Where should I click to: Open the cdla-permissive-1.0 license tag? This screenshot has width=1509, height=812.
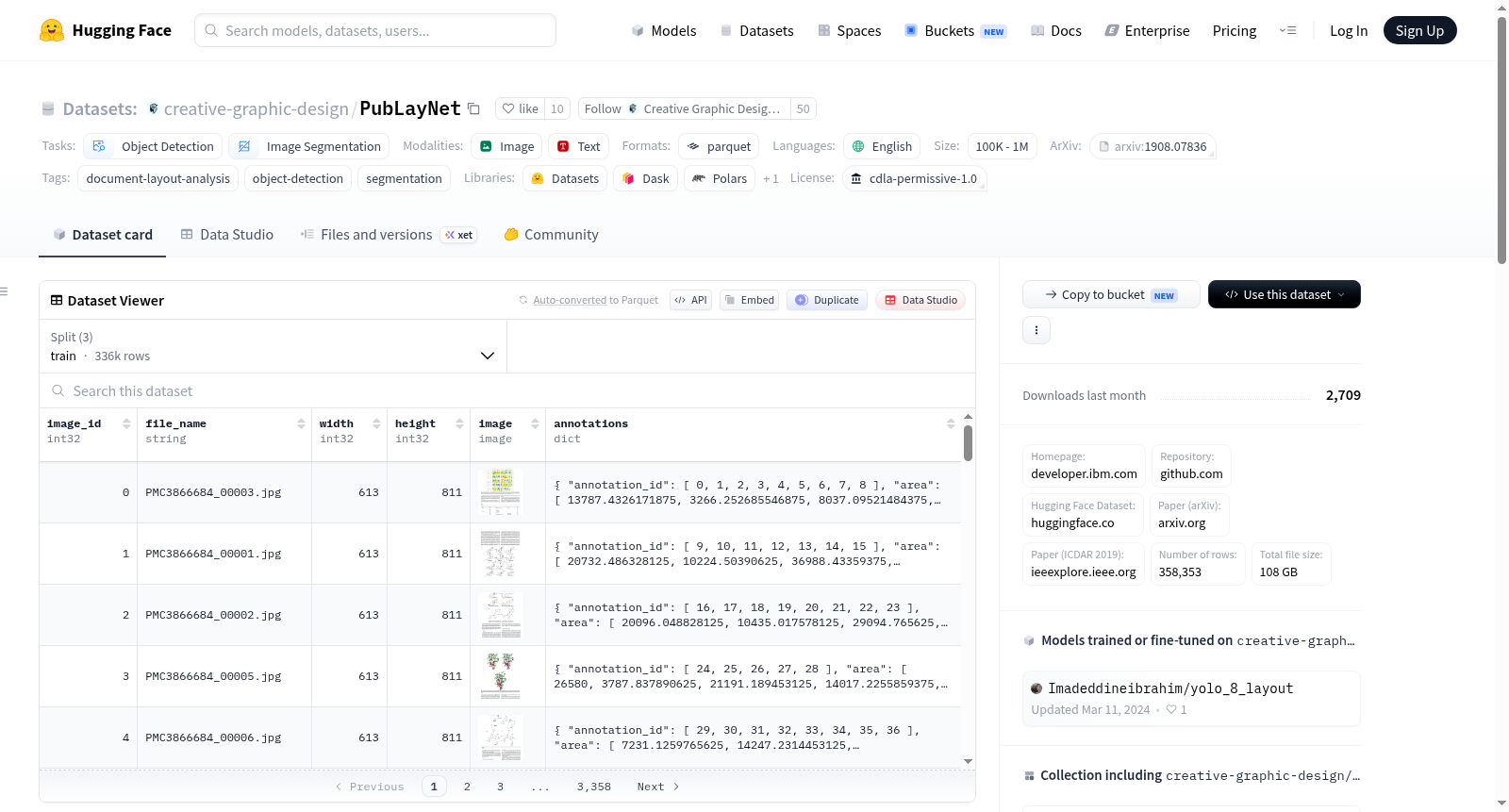[914, 178]
